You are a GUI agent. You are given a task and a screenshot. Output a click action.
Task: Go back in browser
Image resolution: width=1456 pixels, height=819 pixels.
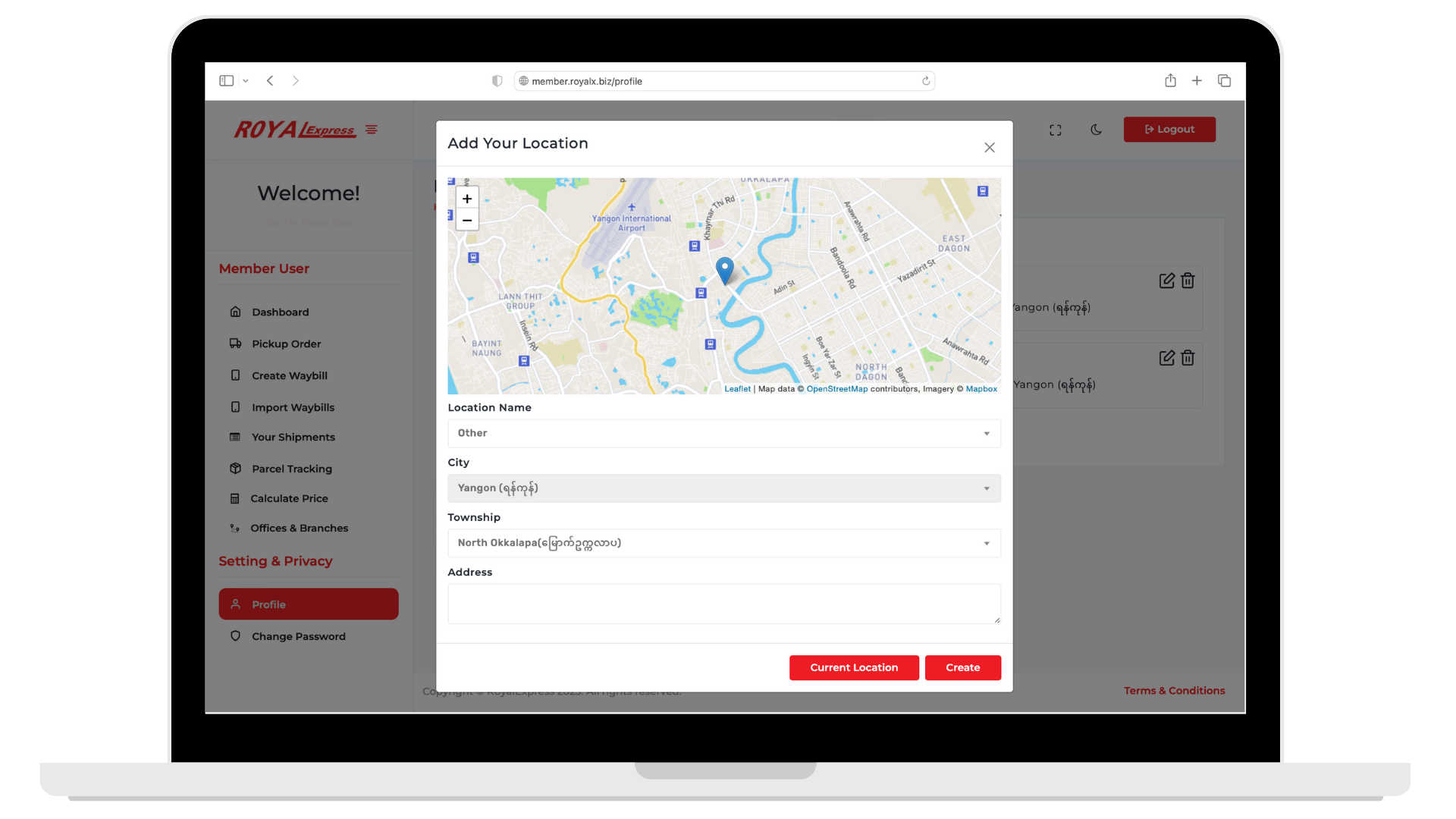coord(270,80)
